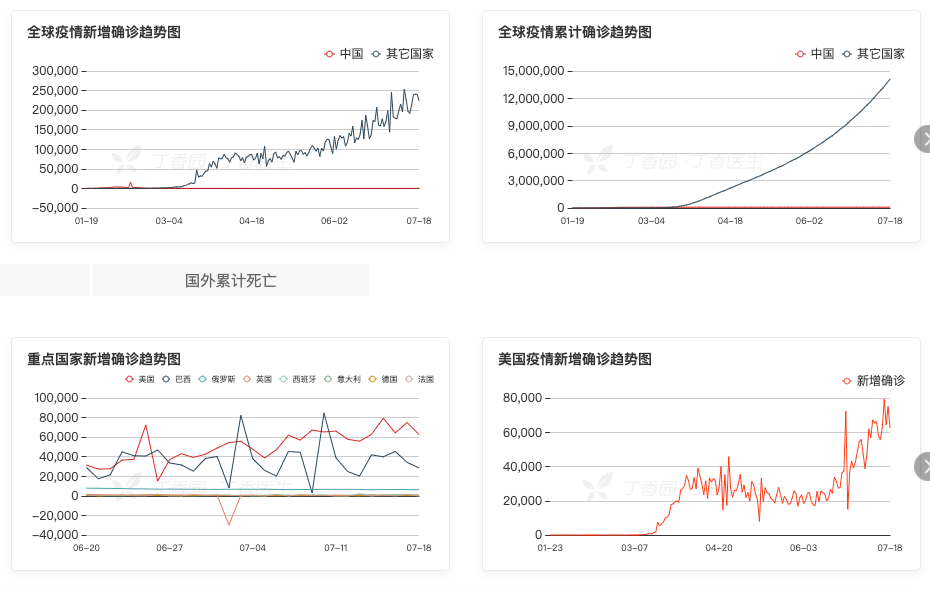Click the 6,000,000 axis label
The width and height of the screenshot is (930, 590).
click(x=536, y=154)
